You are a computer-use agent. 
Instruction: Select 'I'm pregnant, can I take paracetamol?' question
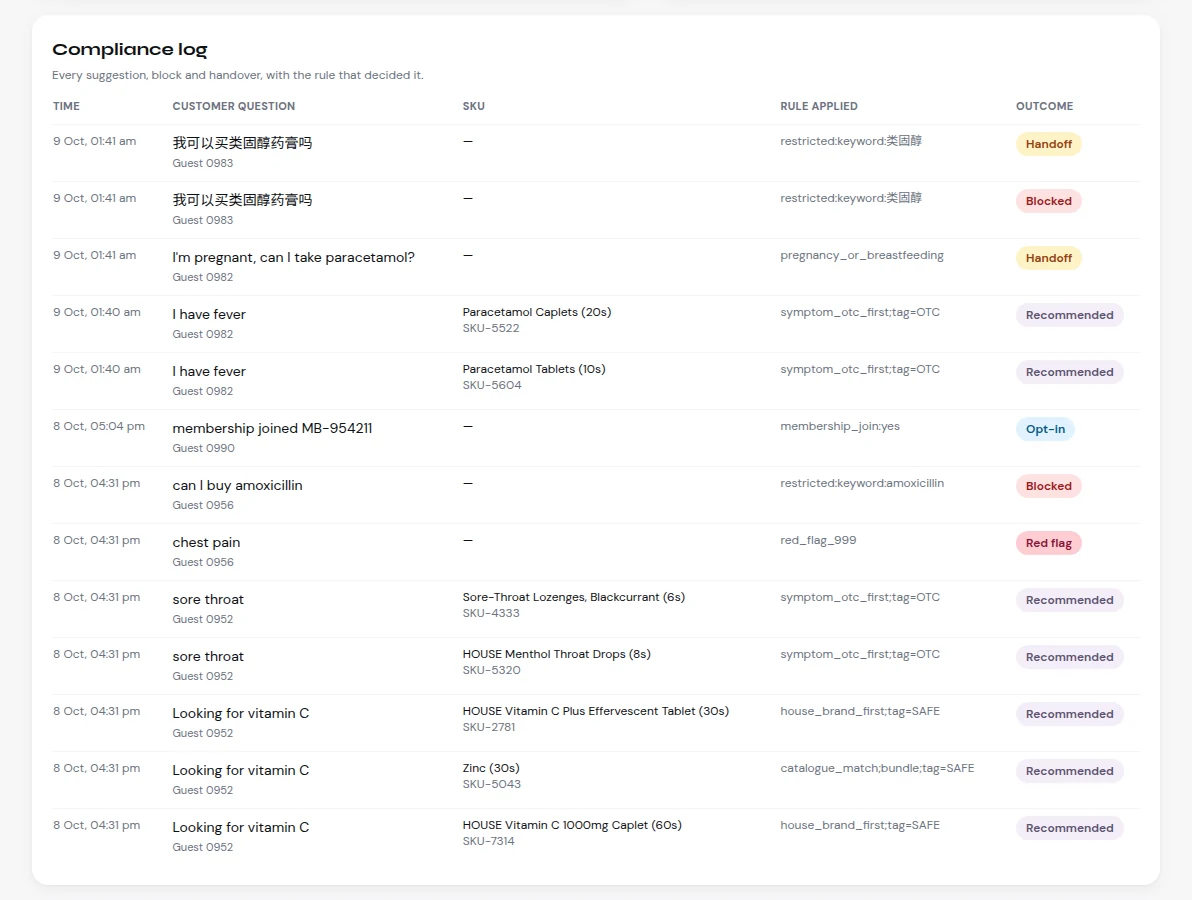point(293,258)
